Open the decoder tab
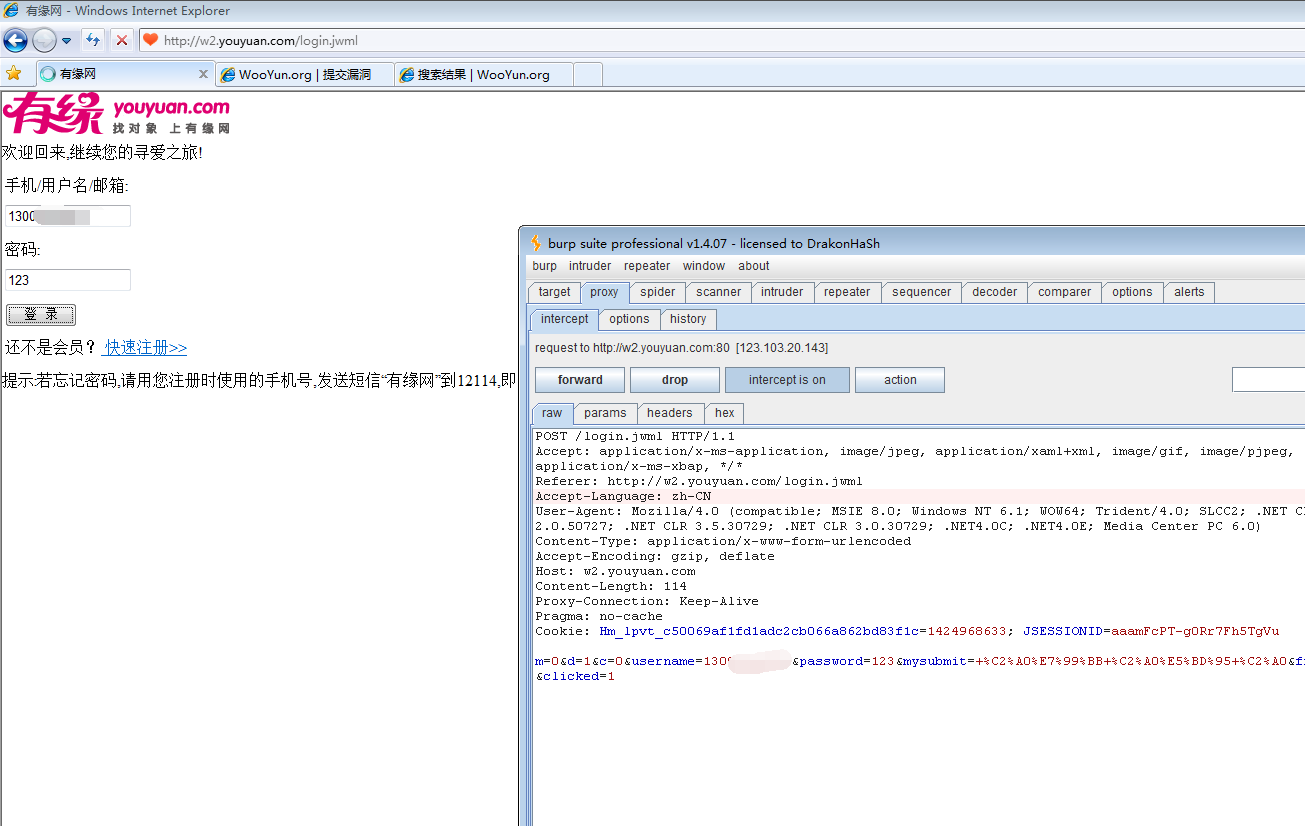 pyautogui.click(x=995, y=292)
